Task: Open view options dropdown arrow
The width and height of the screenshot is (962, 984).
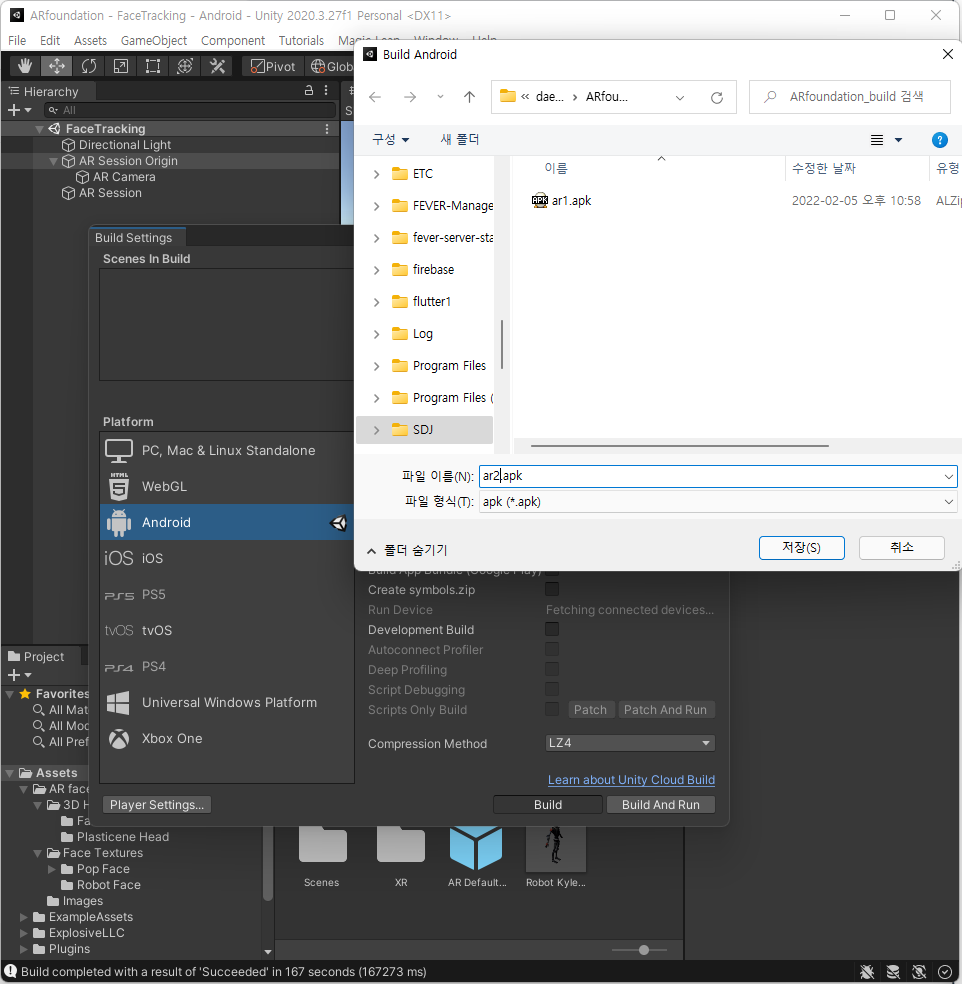Action: [x=899, y=140]
